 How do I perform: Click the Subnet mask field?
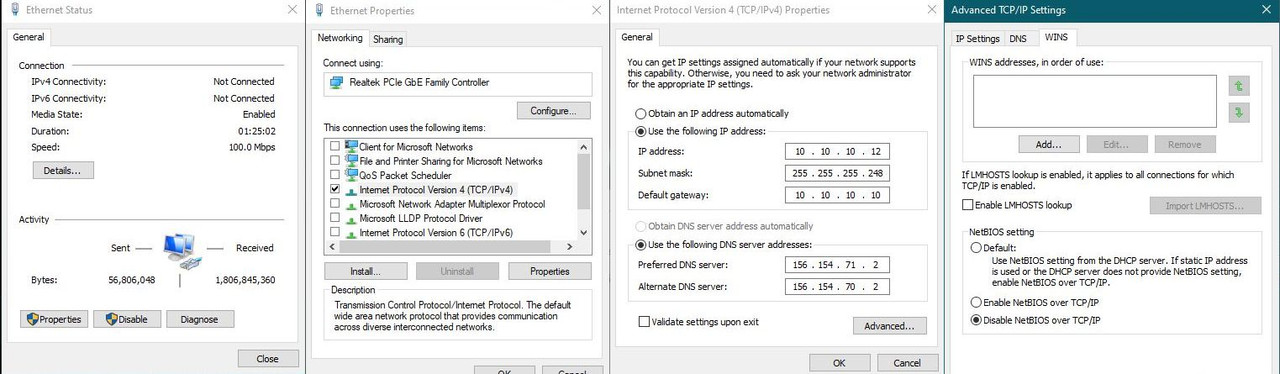click(x=837, y=173)
